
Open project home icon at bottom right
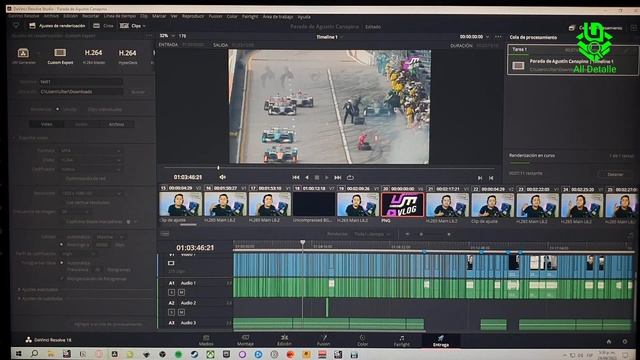tap(609, 341)
